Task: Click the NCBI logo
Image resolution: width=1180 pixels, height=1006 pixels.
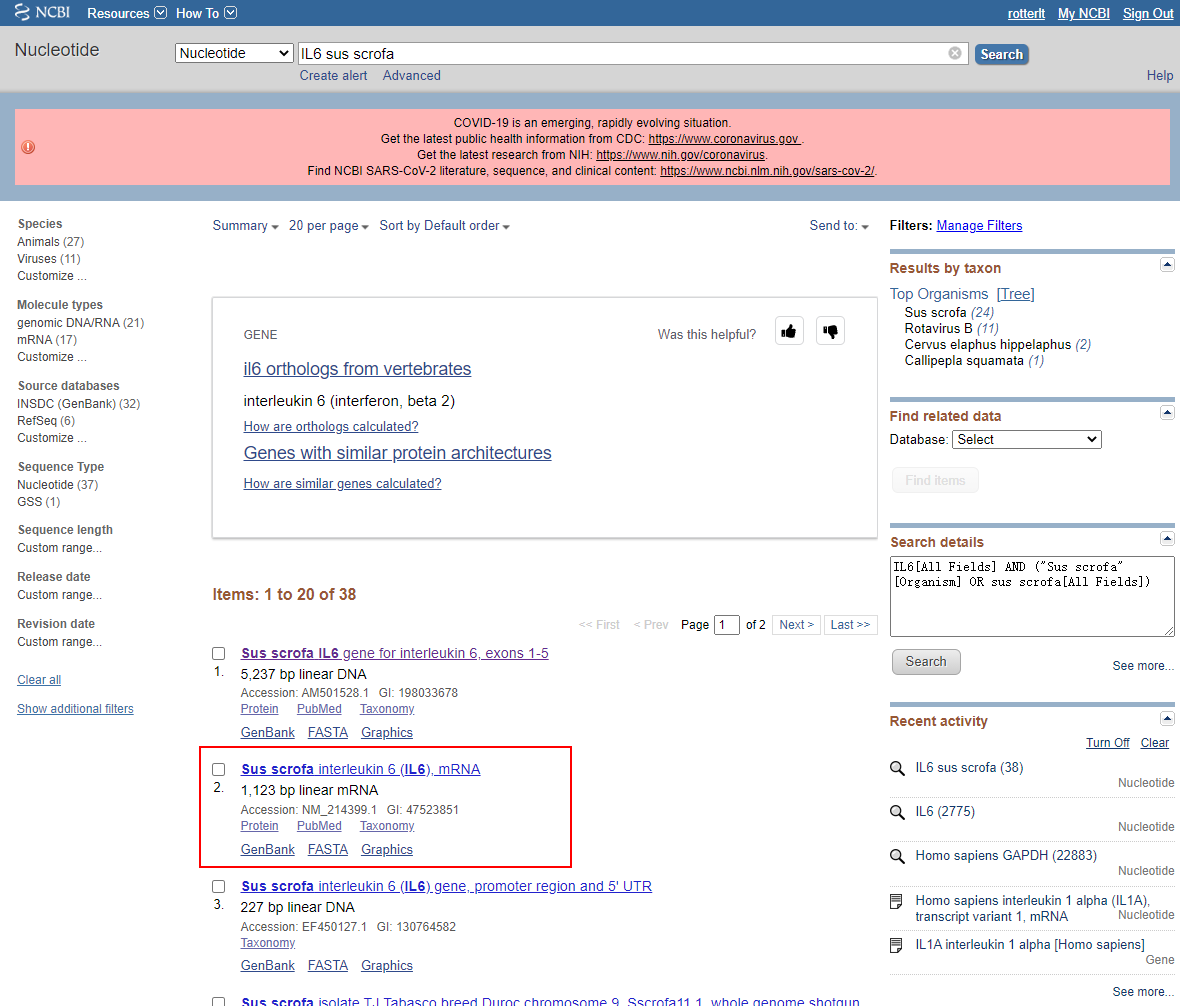Action: (42, 13)
